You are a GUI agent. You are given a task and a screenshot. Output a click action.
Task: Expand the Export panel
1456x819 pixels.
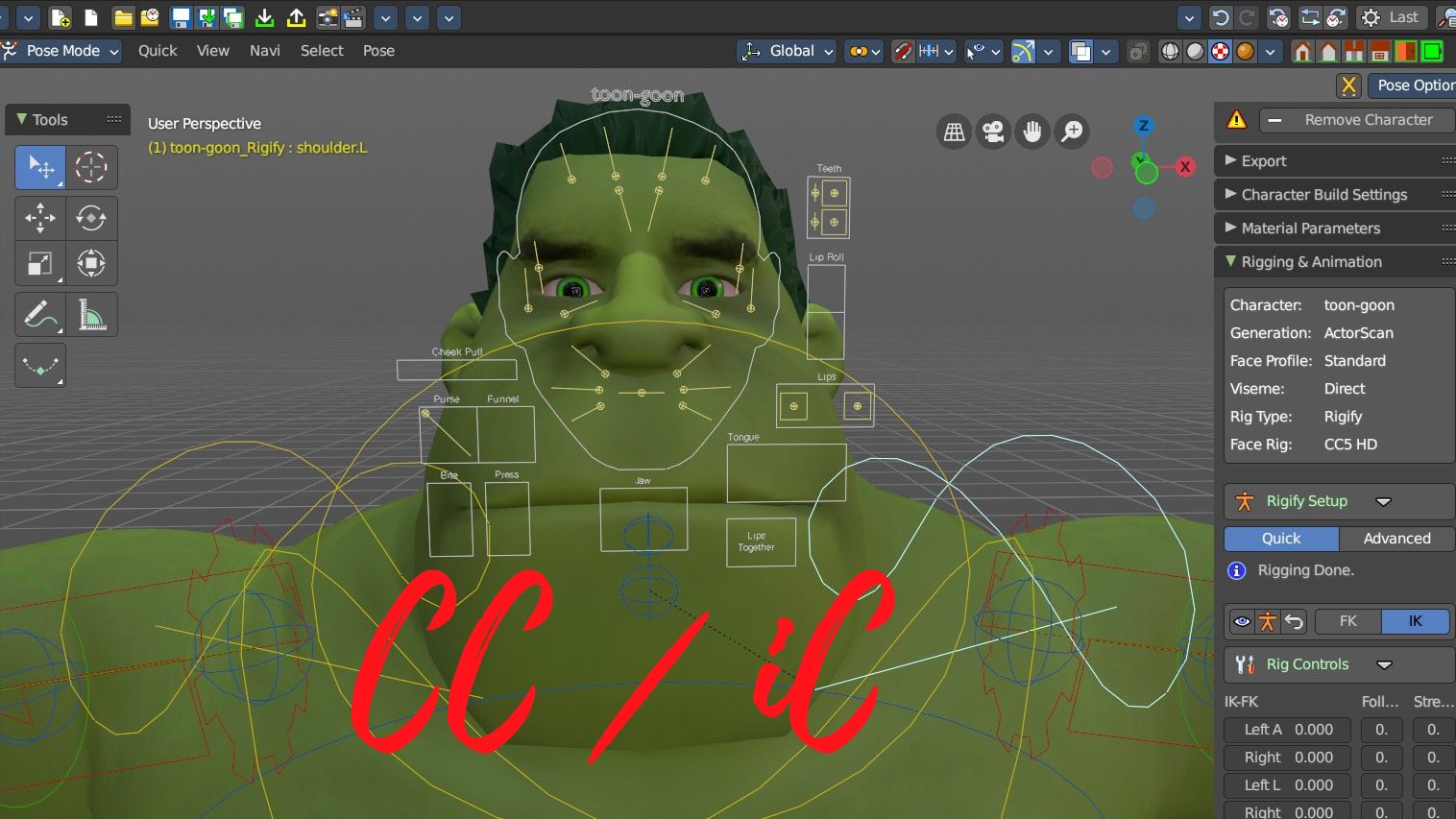pos(1335,161)
